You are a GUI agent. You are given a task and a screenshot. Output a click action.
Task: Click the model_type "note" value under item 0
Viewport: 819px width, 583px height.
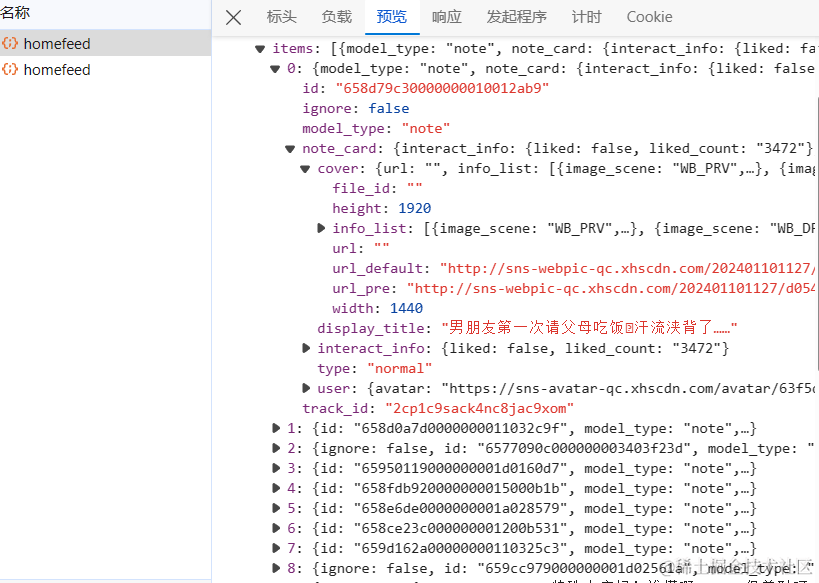(426, 129)
